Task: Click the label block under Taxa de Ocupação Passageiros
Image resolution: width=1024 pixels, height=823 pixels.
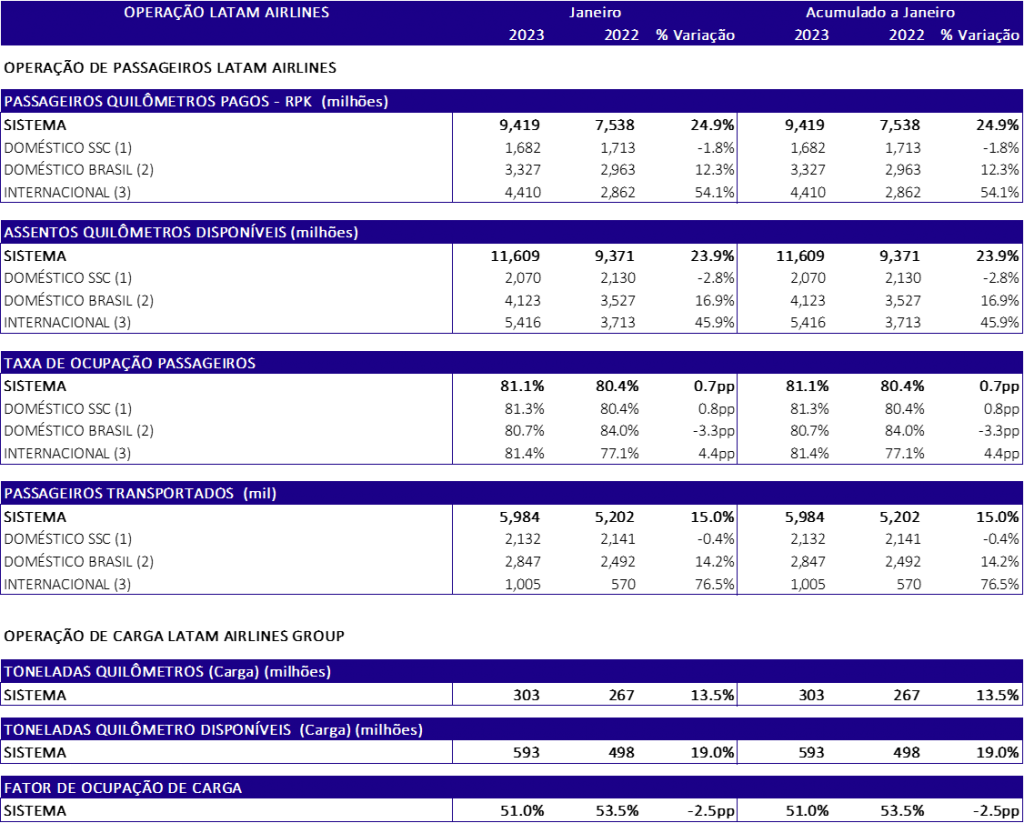Action: (x=226, y=419)
